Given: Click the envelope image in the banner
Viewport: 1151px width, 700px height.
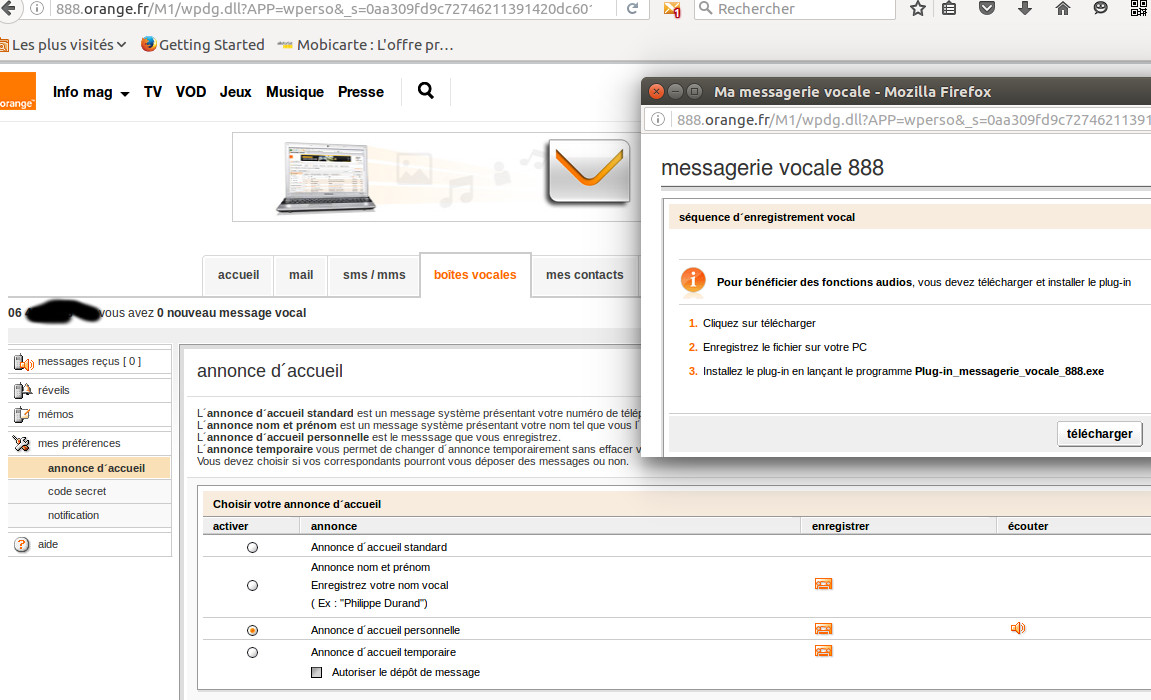Looking at the screenshot, I should point(589,172).
